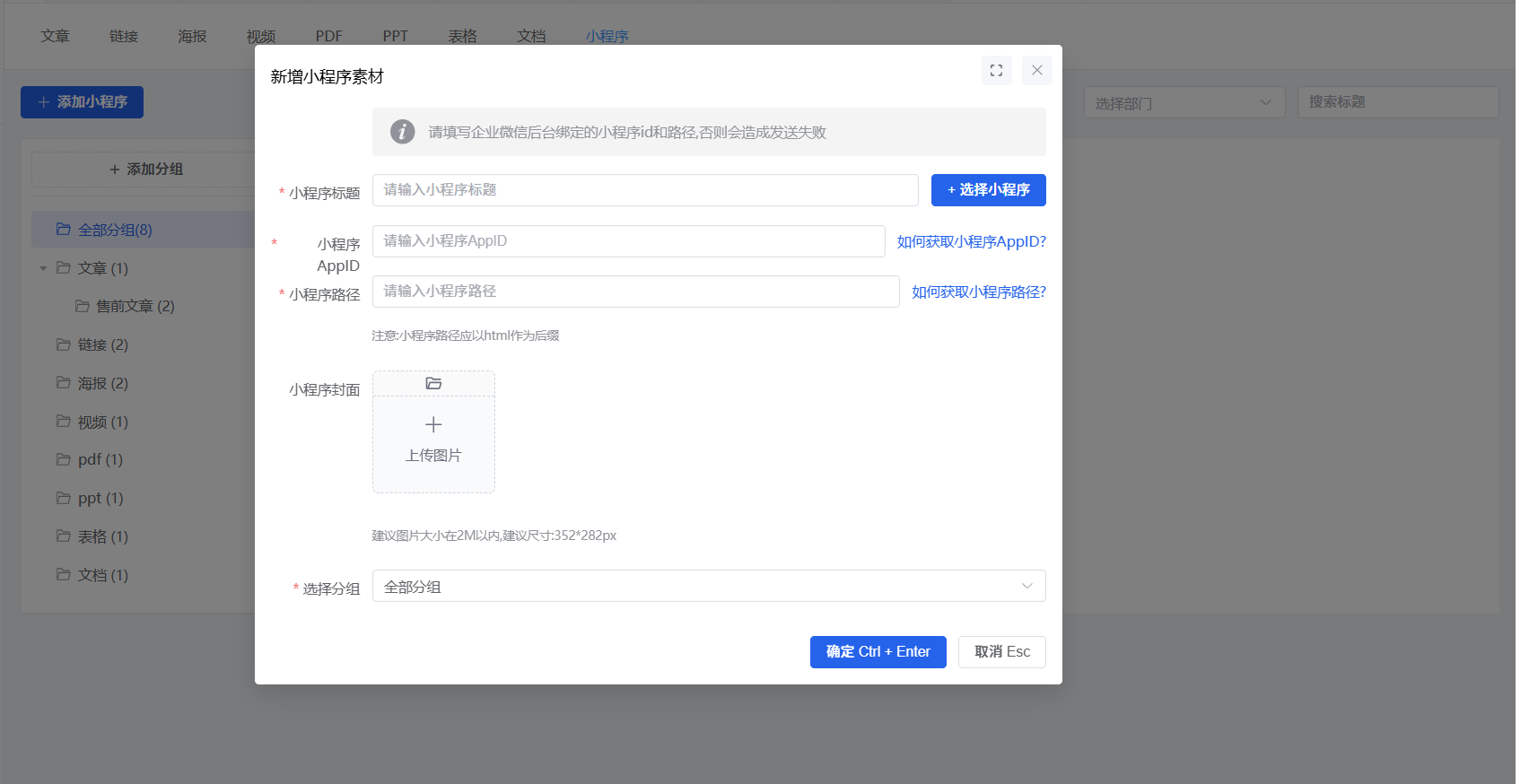Focus the 小程序标题 input field
This screenshot has width=1520, height=784.
[645, 190]
